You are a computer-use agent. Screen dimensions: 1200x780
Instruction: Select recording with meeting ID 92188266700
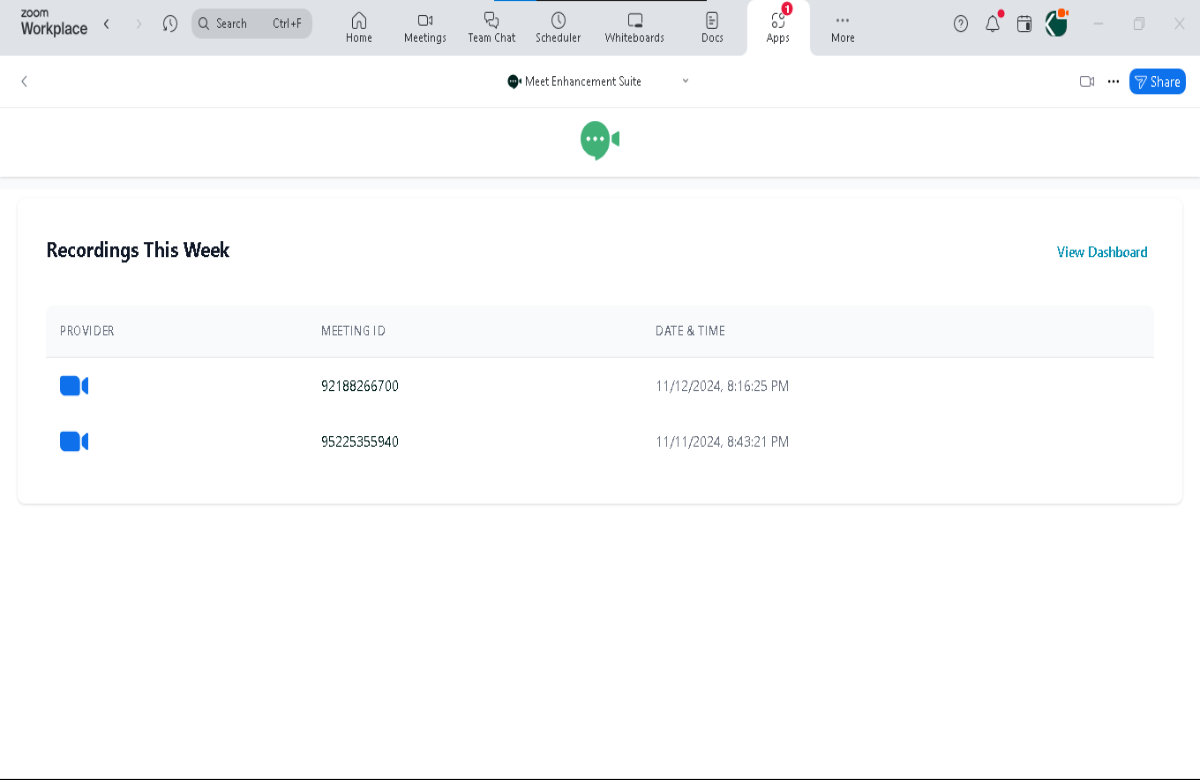tap(360, 386)
